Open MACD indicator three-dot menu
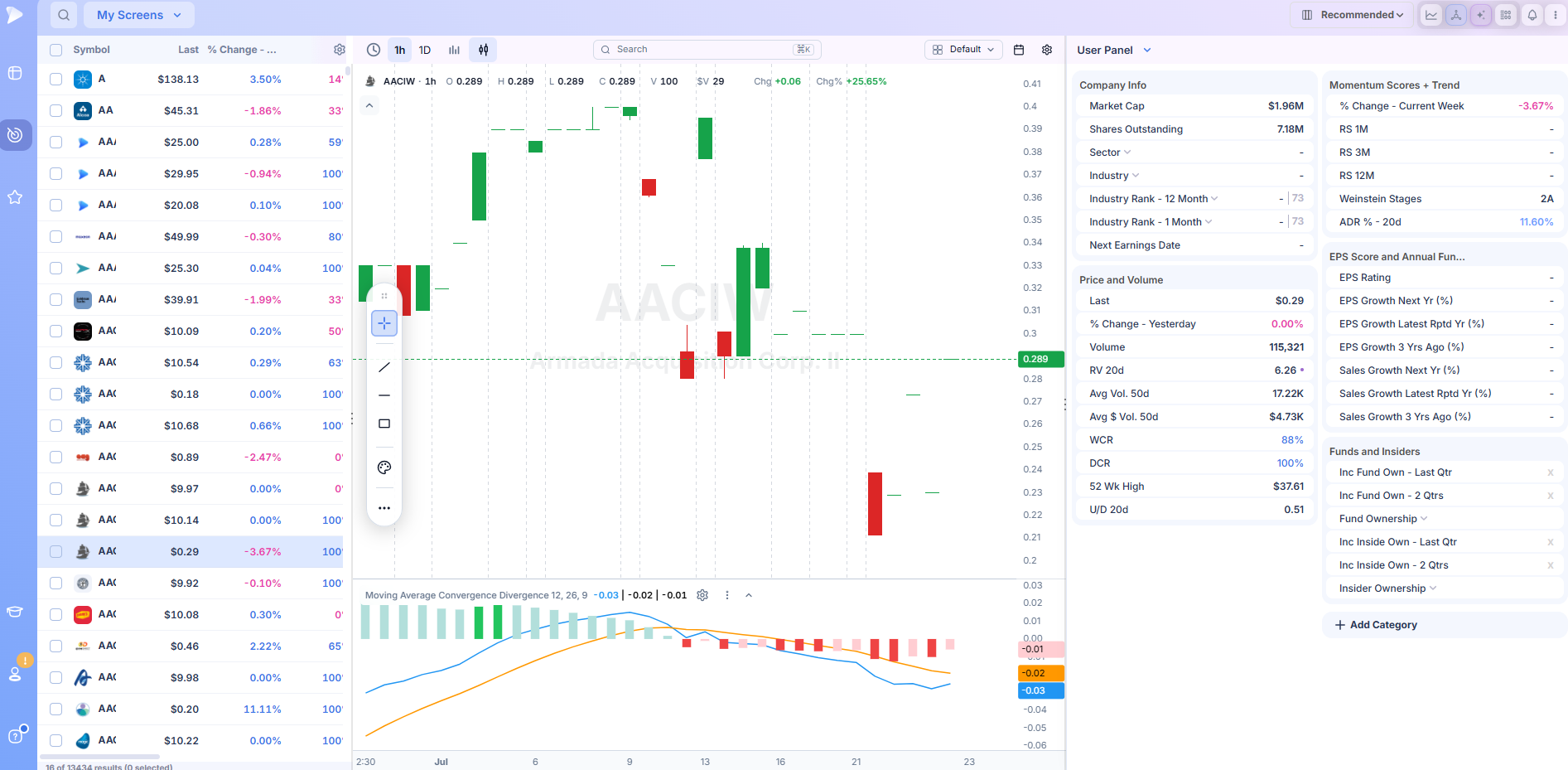This screenshot has height=770, width=1568. [x=727, y=595]
